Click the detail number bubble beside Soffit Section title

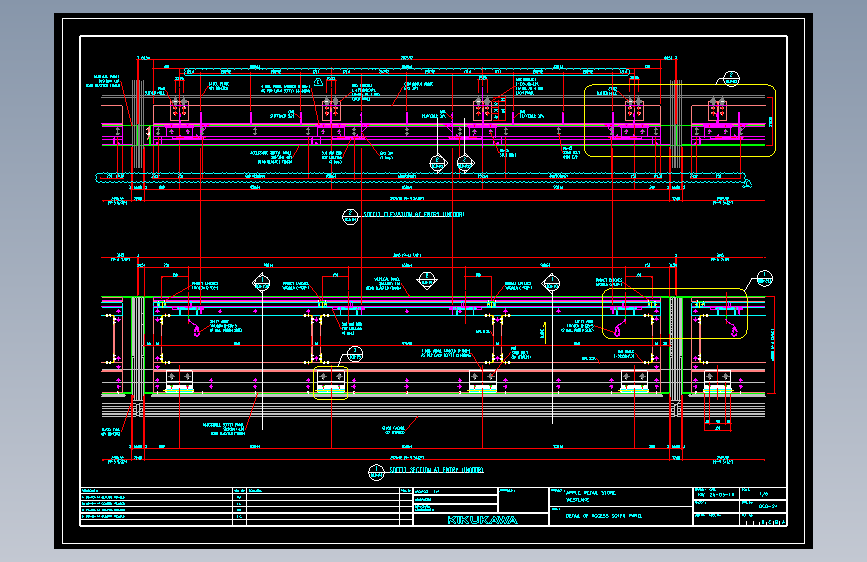(377, 472)
